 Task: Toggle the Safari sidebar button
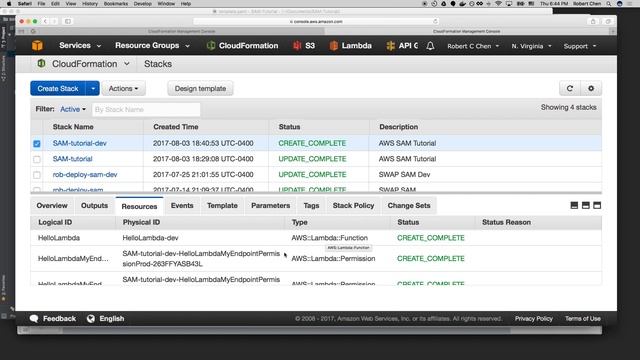[x=68, y=21]
